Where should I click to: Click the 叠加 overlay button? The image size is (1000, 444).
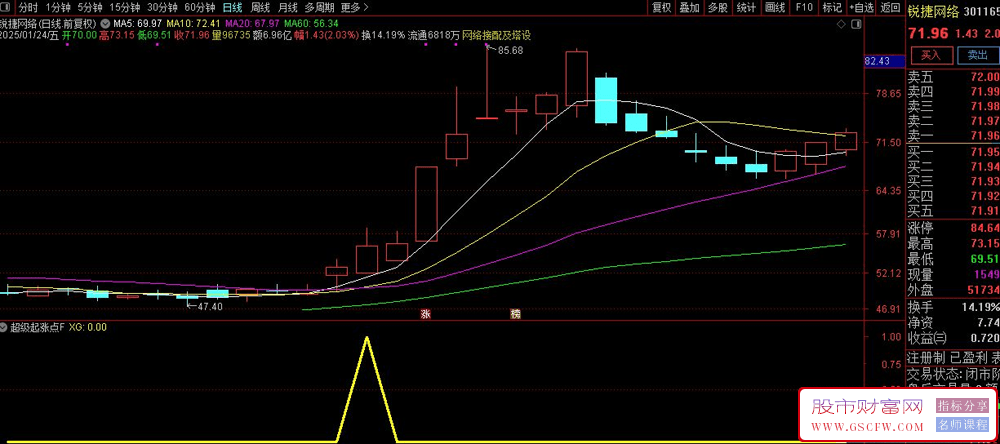pyautogui.click(x=689, y=8)
